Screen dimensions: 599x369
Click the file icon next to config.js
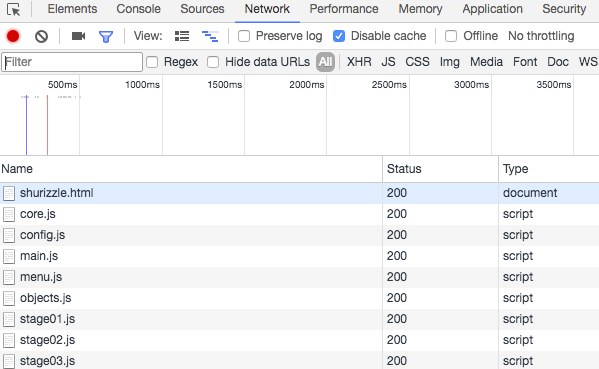[x=9, y=235]
